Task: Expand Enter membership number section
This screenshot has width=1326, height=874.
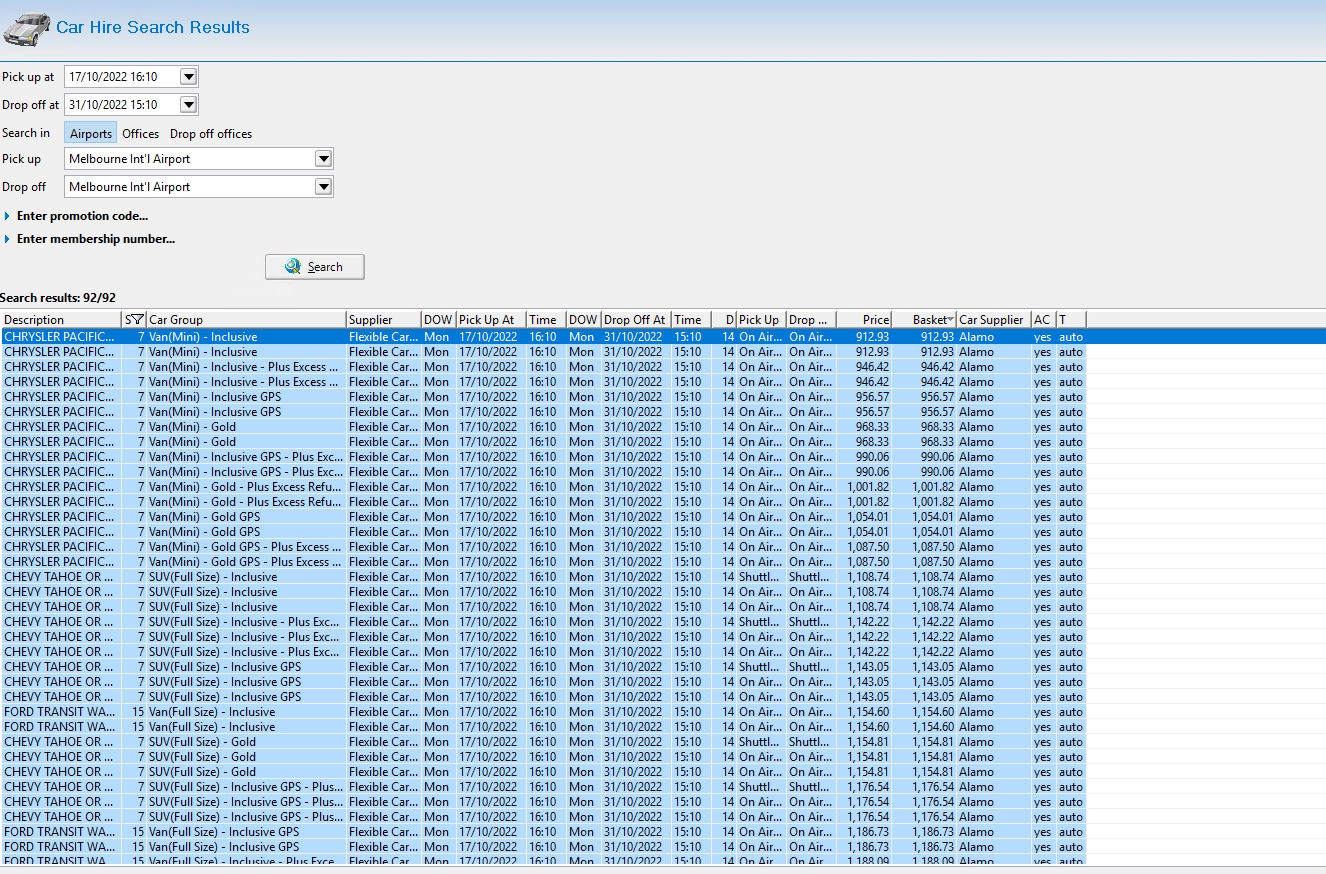Action: 95,239
